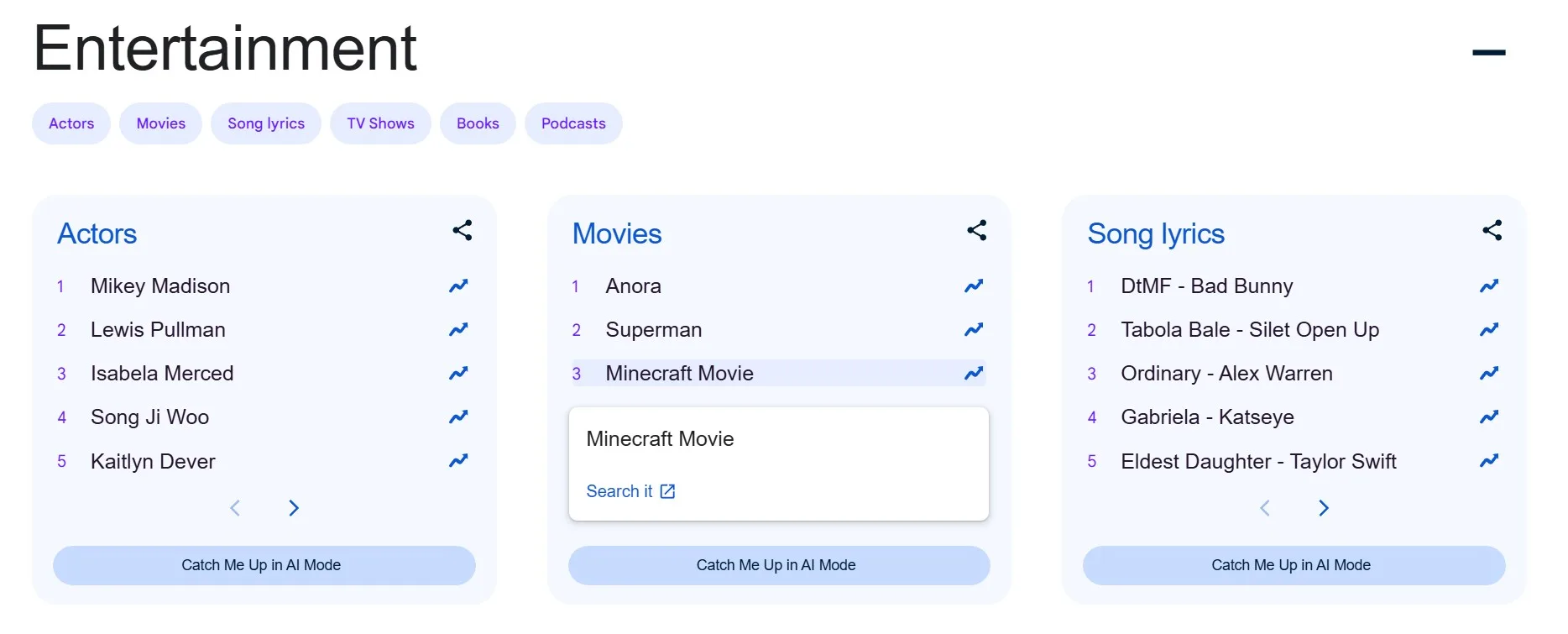Click trending icon for DtMF - Bad Bunny
1568x634 pixels.
(1489, 286)
